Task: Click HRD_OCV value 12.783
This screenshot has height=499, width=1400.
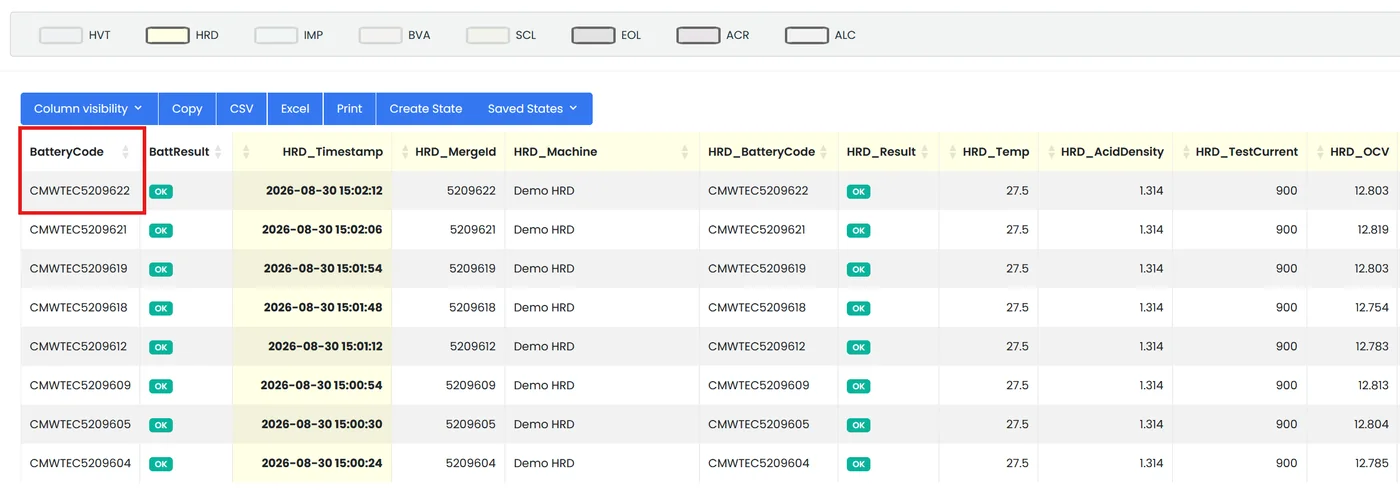Action: pyautogui.click(x=1372, y=347)
